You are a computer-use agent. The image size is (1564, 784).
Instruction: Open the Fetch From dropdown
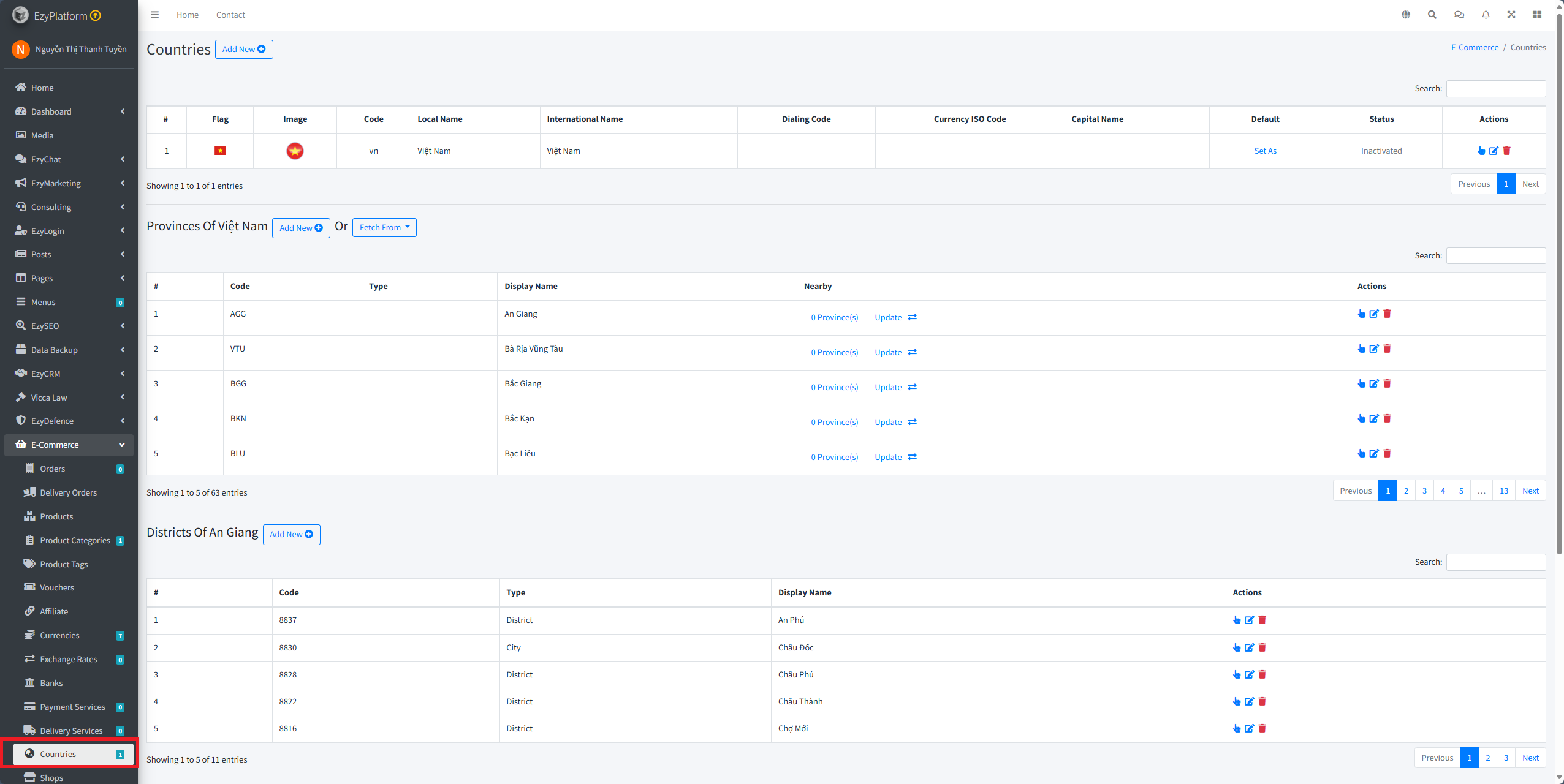(384, 227)
